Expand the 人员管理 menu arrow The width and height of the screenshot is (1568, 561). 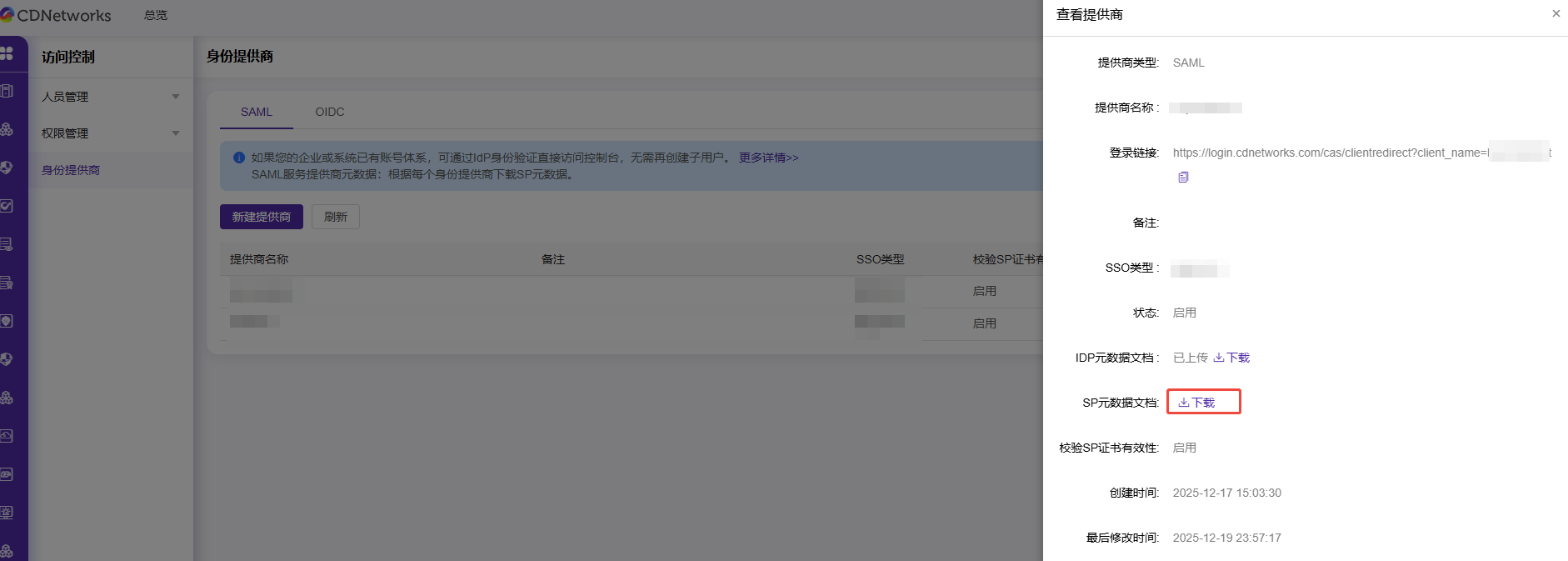click(176, 97)
